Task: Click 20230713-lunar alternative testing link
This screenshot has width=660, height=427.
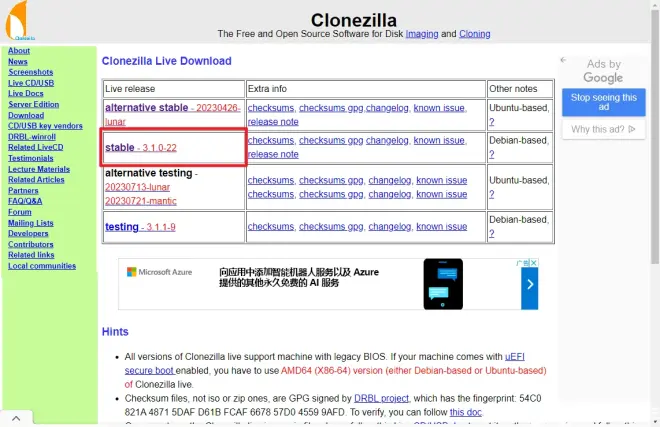Action: point(138,187)
